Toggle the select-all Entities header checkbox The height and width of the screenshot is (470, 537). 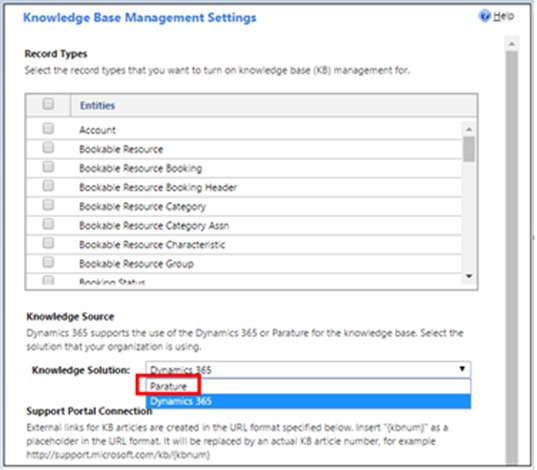tap(48, 104)
